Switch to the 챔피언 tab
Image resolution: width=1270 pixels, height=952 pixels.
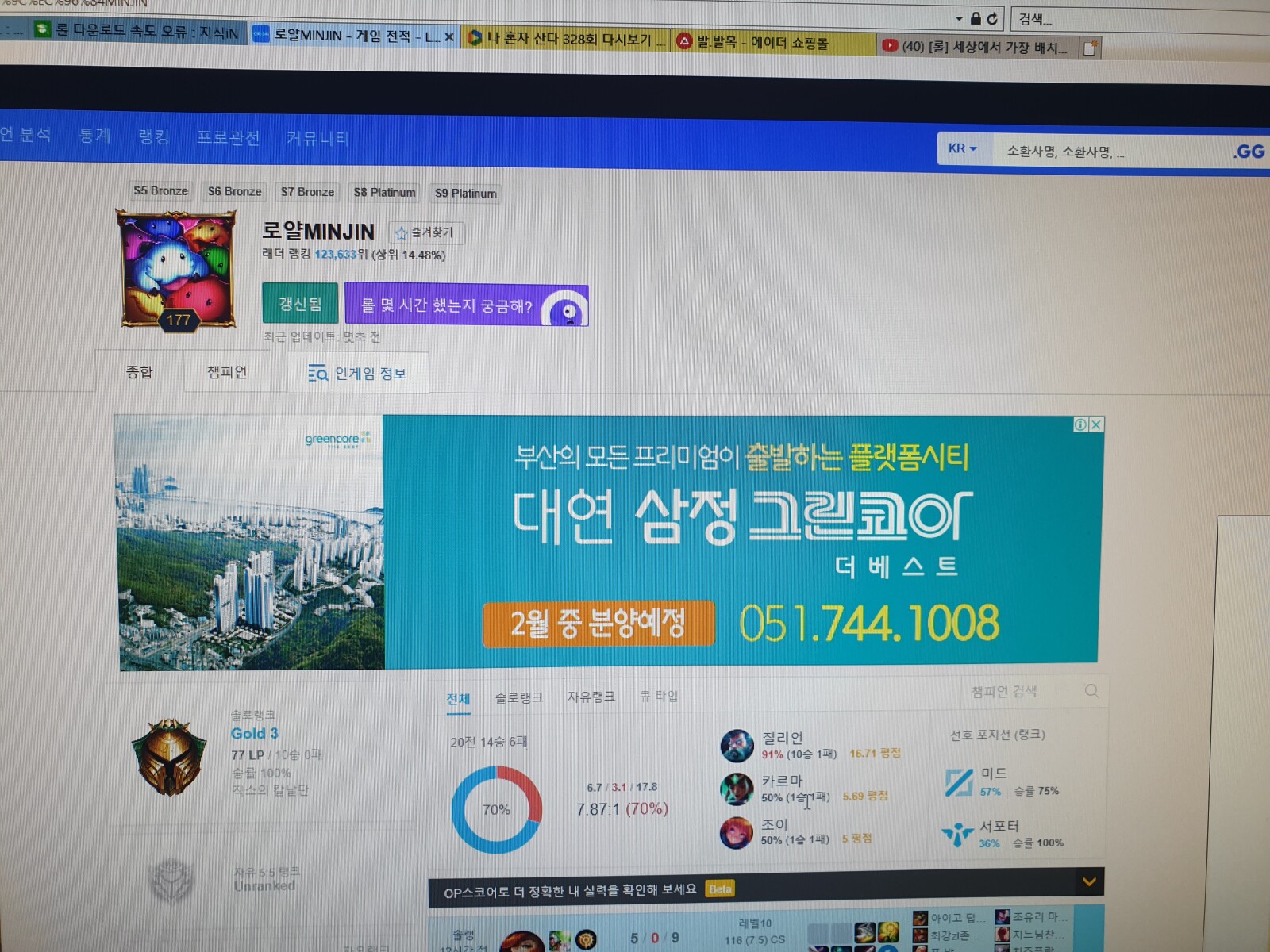[227, 372]
